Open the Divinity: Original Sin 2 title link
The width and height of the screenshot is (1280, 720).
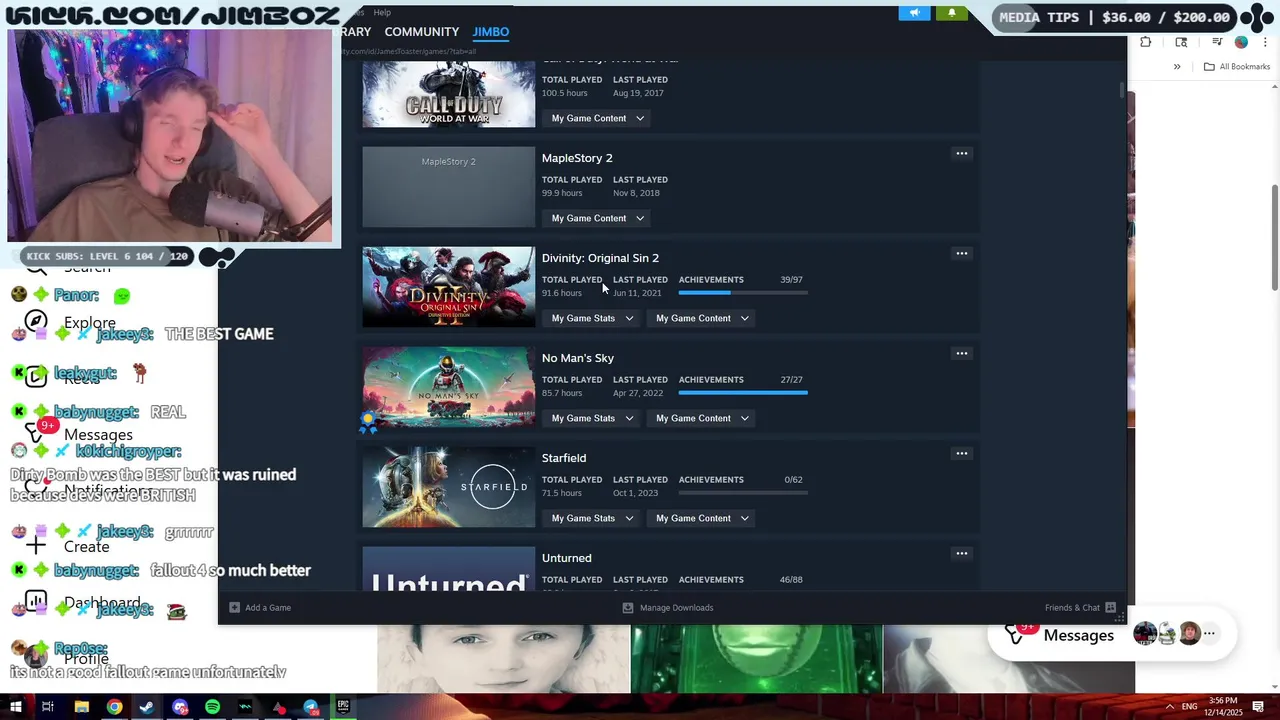coord(600,258)
